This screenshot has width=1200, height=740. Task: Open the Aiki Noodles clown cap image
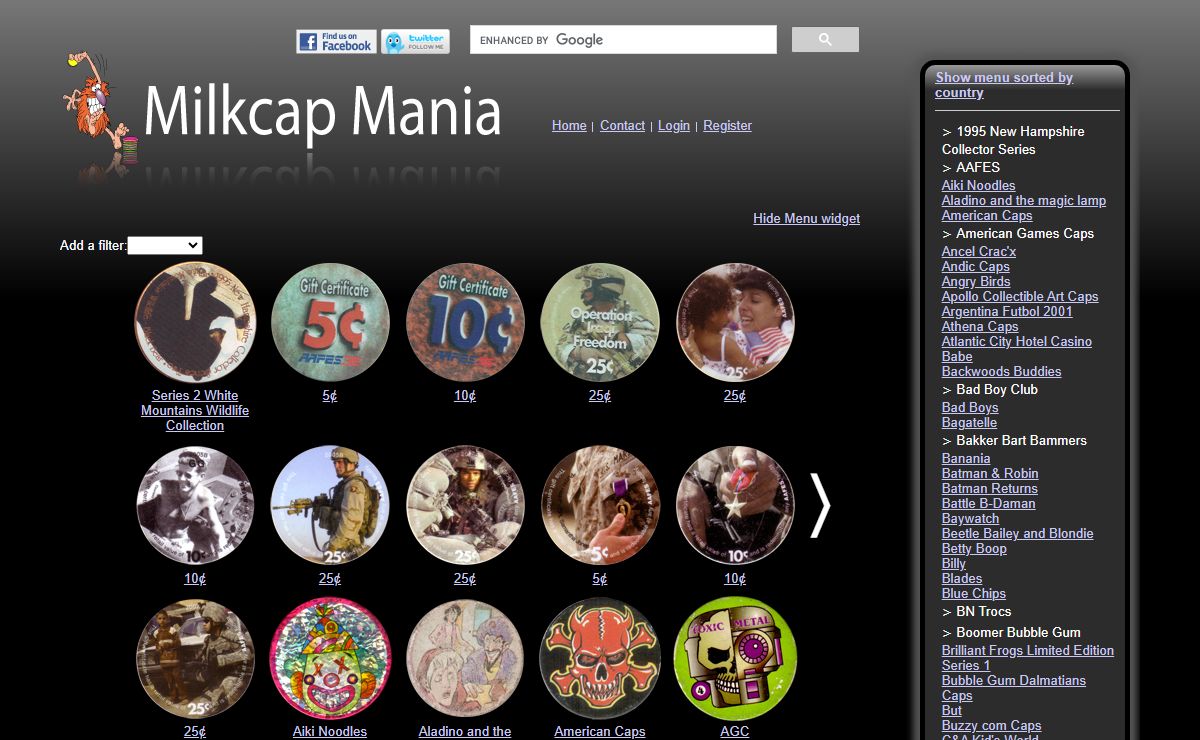[x=330, y=660]
